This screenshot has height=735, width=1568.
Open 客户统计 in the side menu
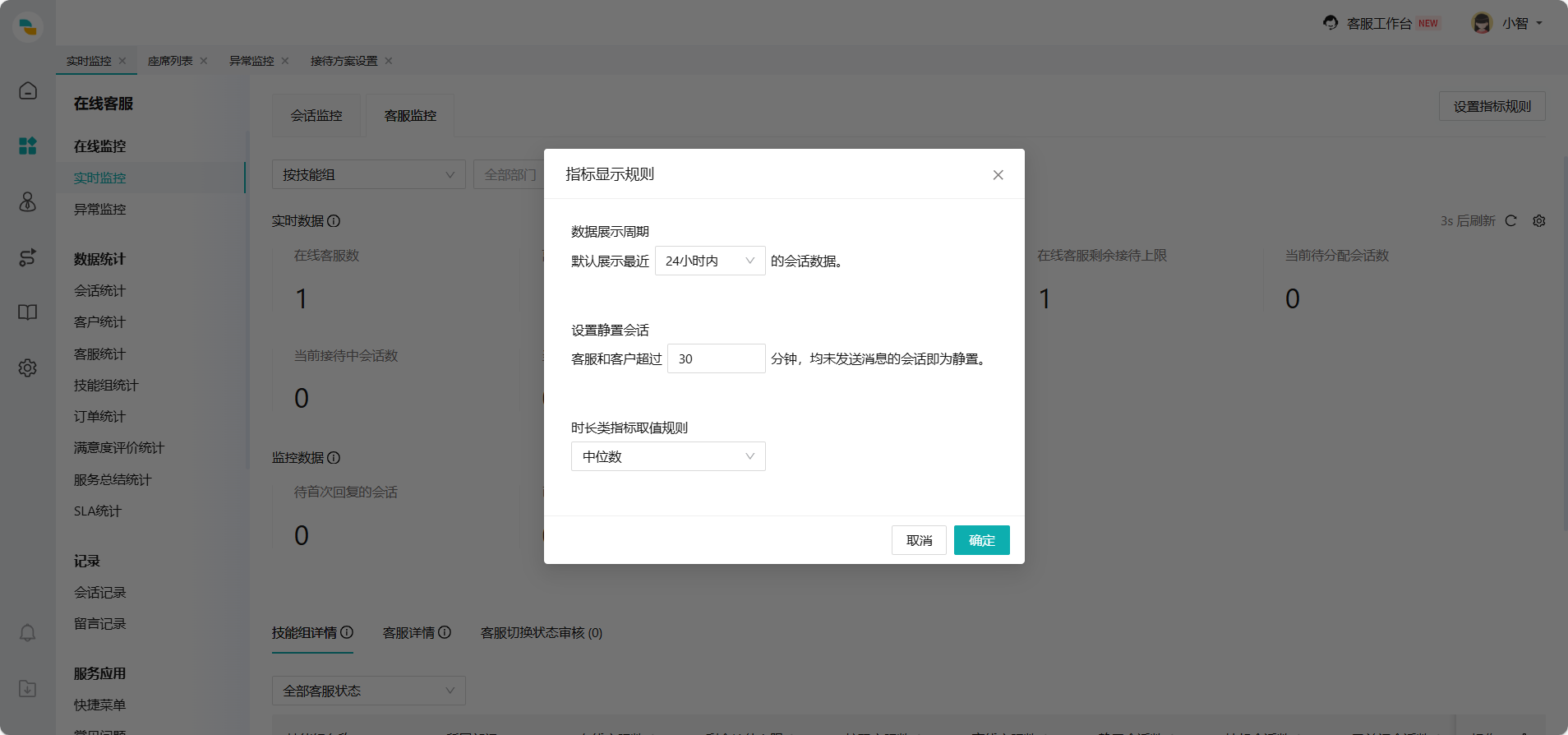point(100,322)
